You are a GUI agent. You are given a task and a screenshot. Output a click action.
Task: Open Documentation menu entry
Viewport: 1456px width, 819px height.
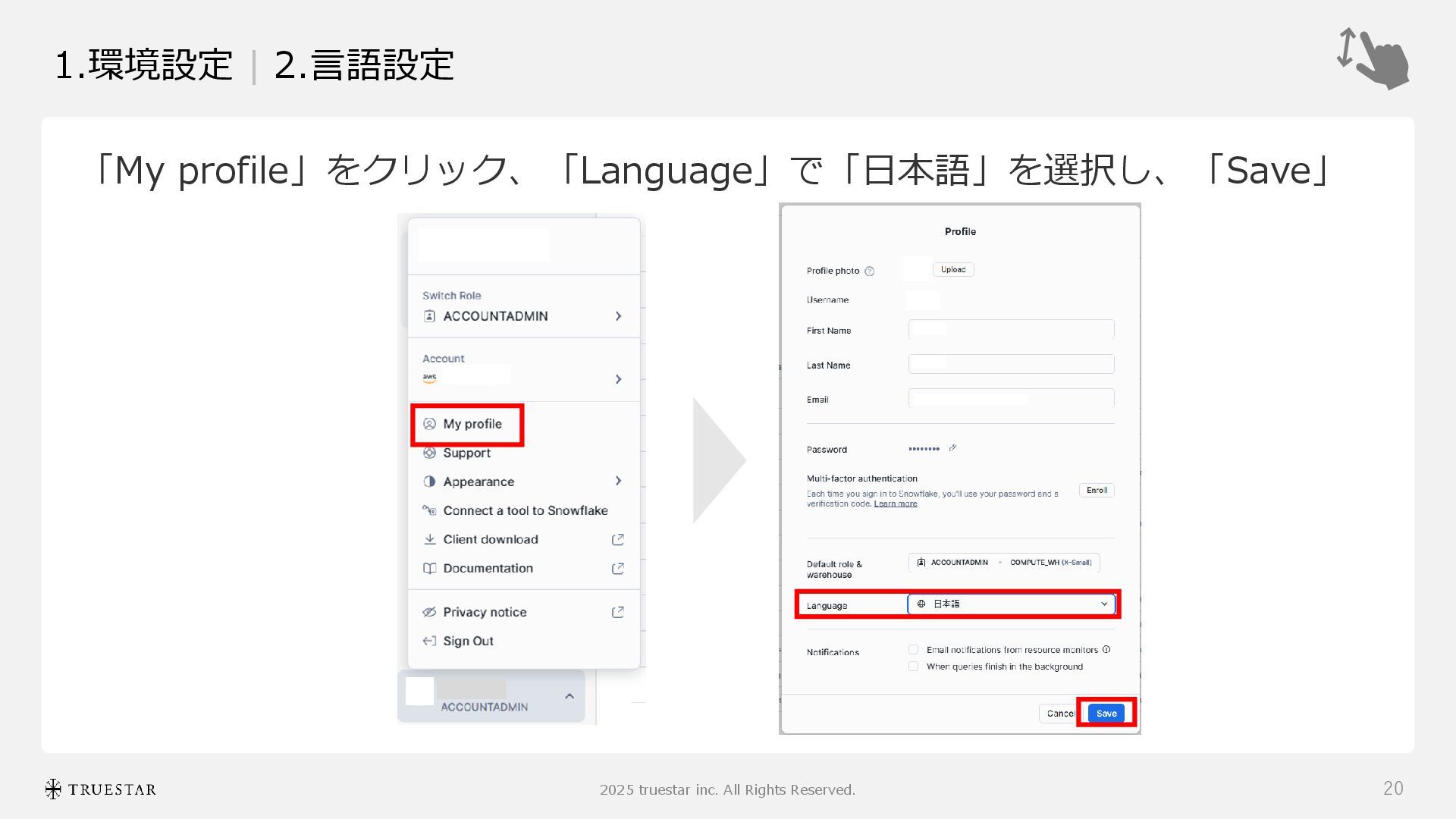[x=523, y=568]
